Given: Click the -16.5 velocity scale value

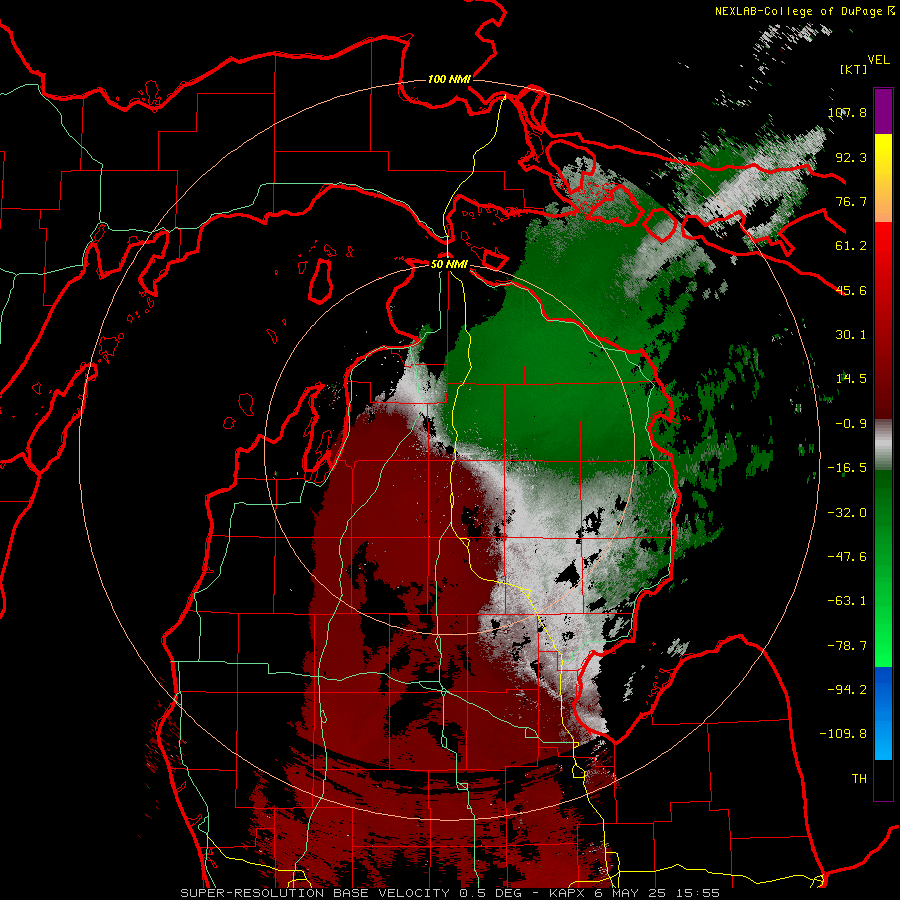Looking at the screenshot, I should point(847,468).
